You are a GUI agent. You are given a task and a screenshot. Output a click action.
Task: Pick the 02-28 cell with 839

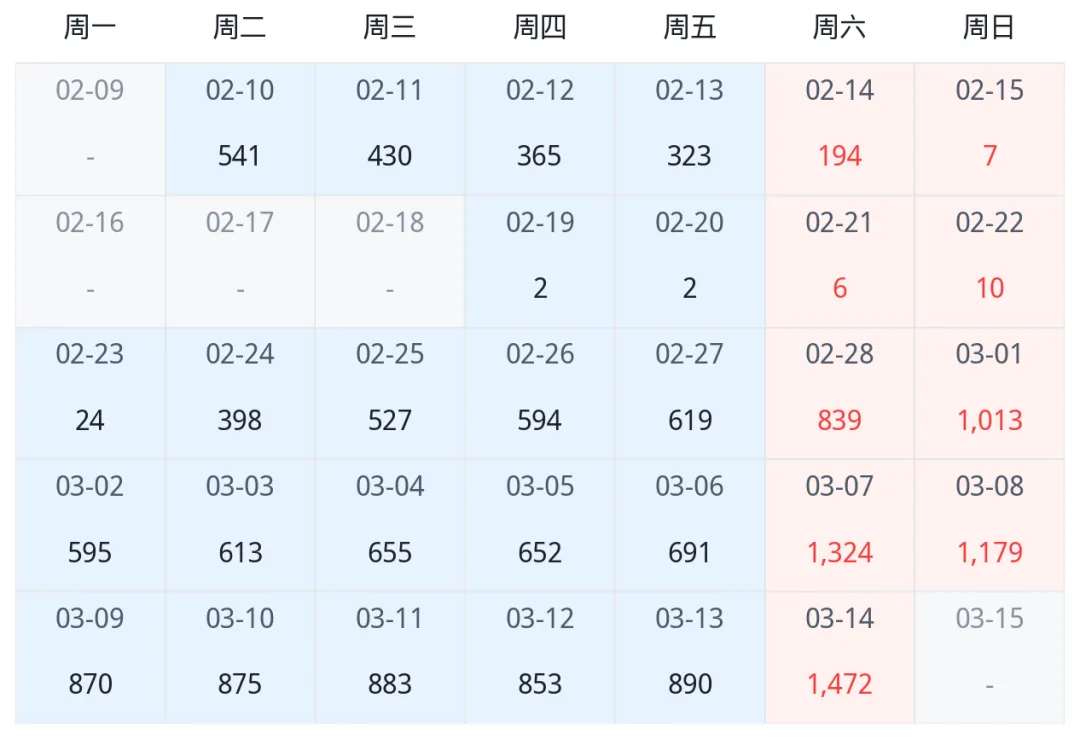click(x=840, y=393)
